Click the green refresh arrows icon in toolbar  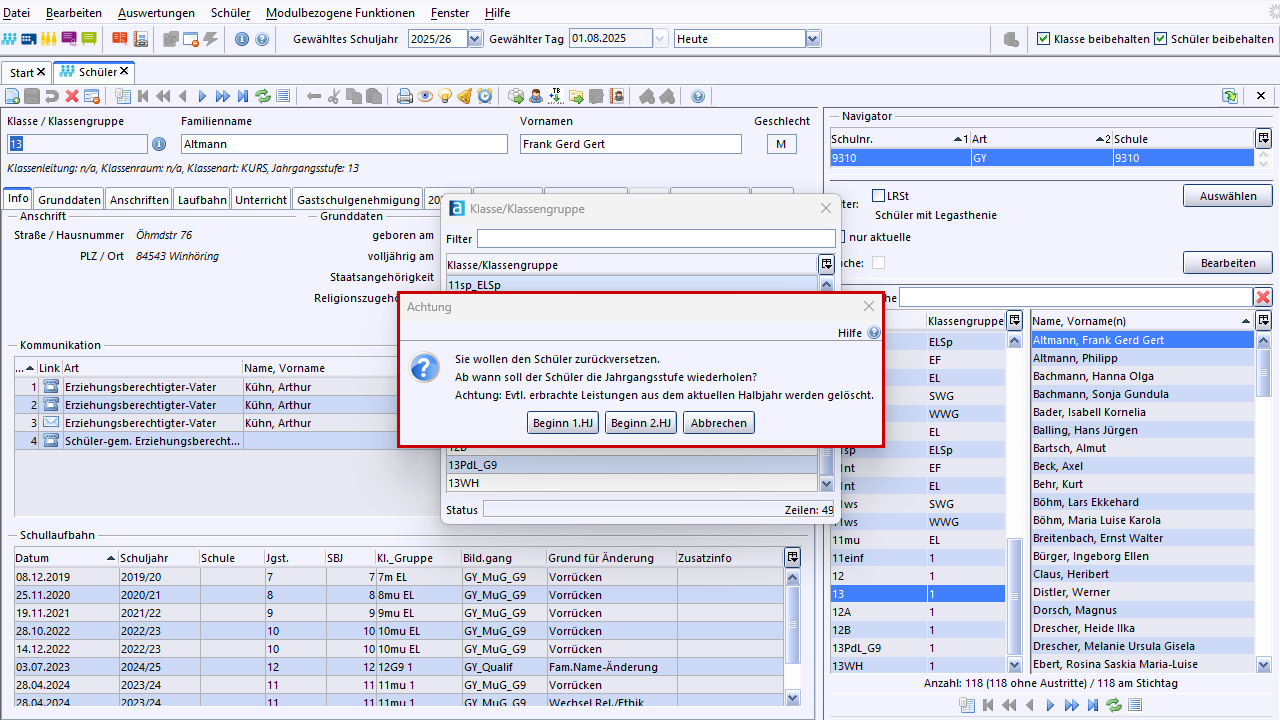pyautogui.click(x=263, y=96)
